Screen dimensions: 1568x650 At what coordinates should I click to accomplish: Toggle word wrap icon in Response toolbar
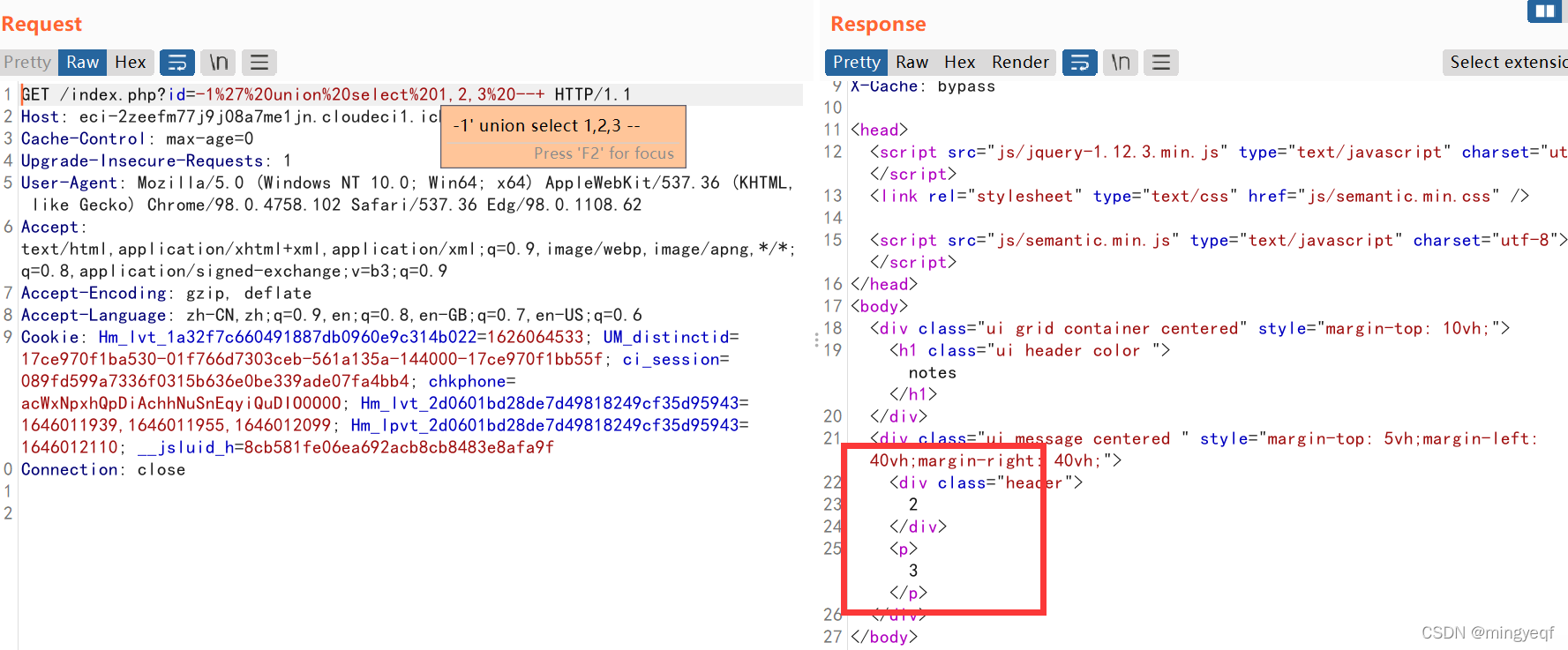point(1079,63)
